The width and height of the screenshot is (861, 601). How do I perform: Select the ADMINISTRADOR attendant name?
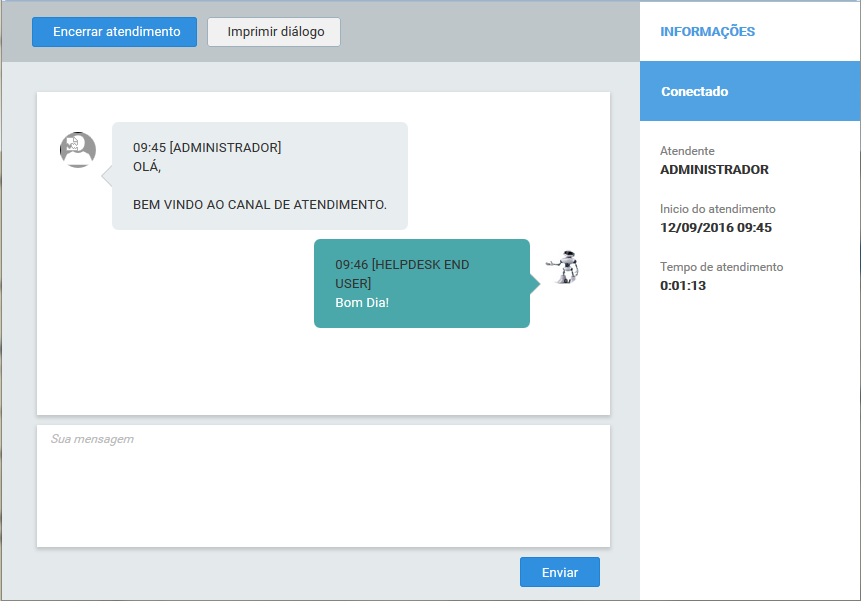pos(711,170)
